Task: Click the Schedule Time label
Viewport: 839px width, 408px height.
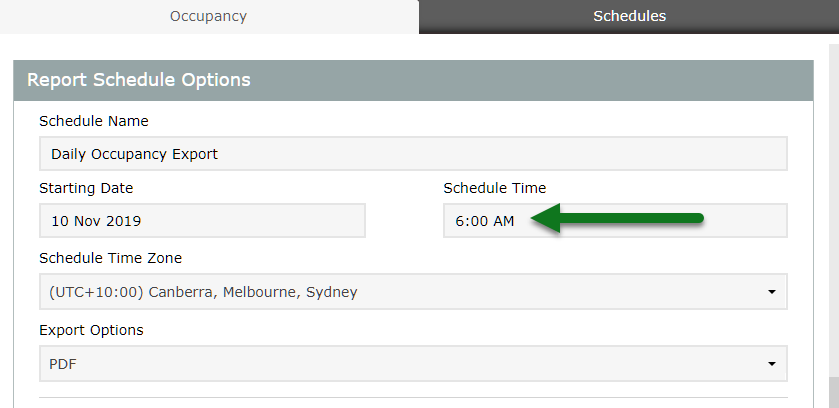Action: (x=494, y=187)
